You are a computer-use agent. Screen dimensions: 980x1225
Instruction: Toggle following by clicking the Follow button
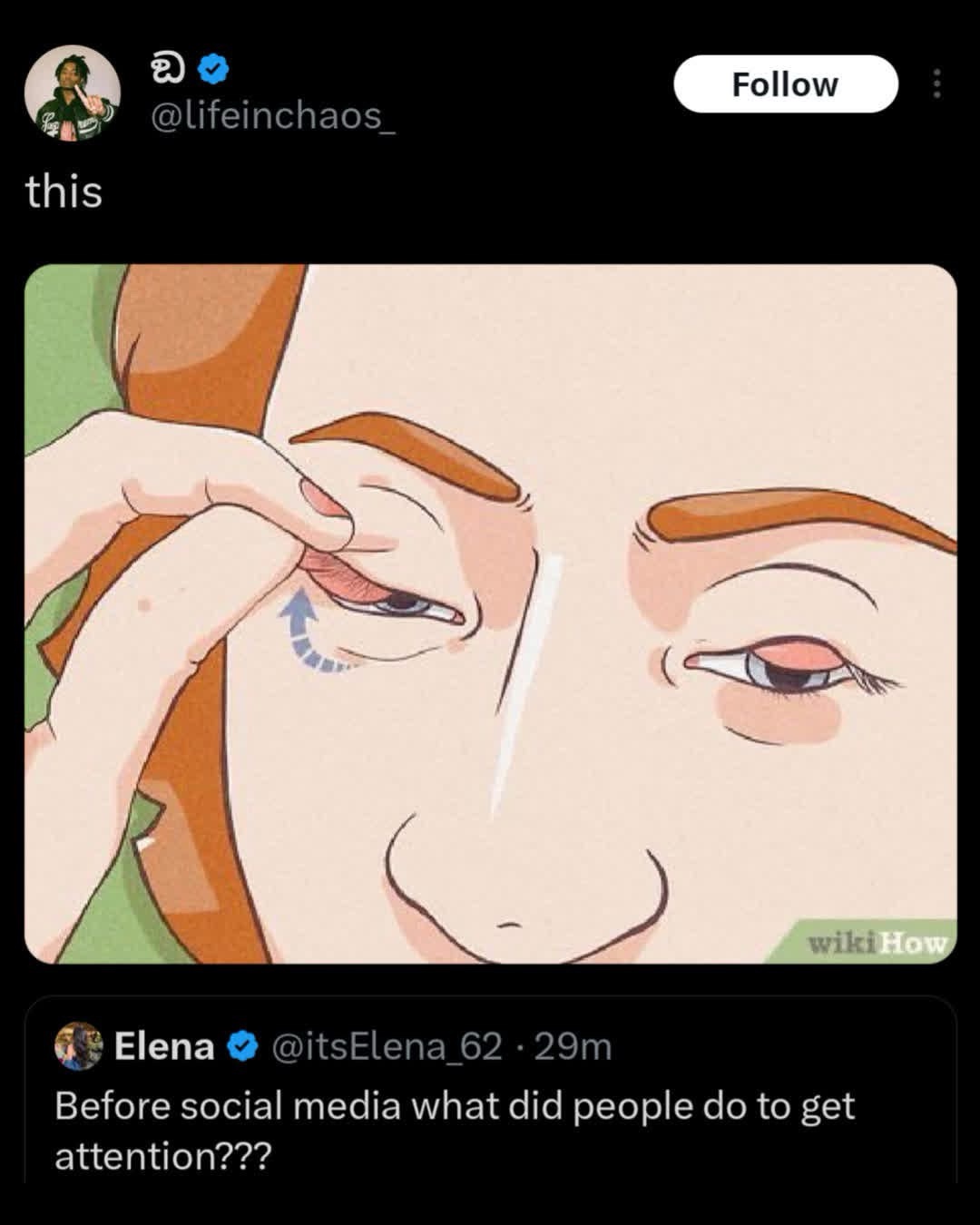784,84
